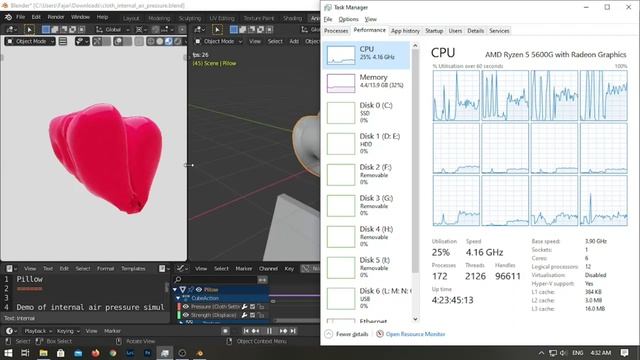Pause the animation playback
Screen dimensions: 640x360
[x=269, y=331]
